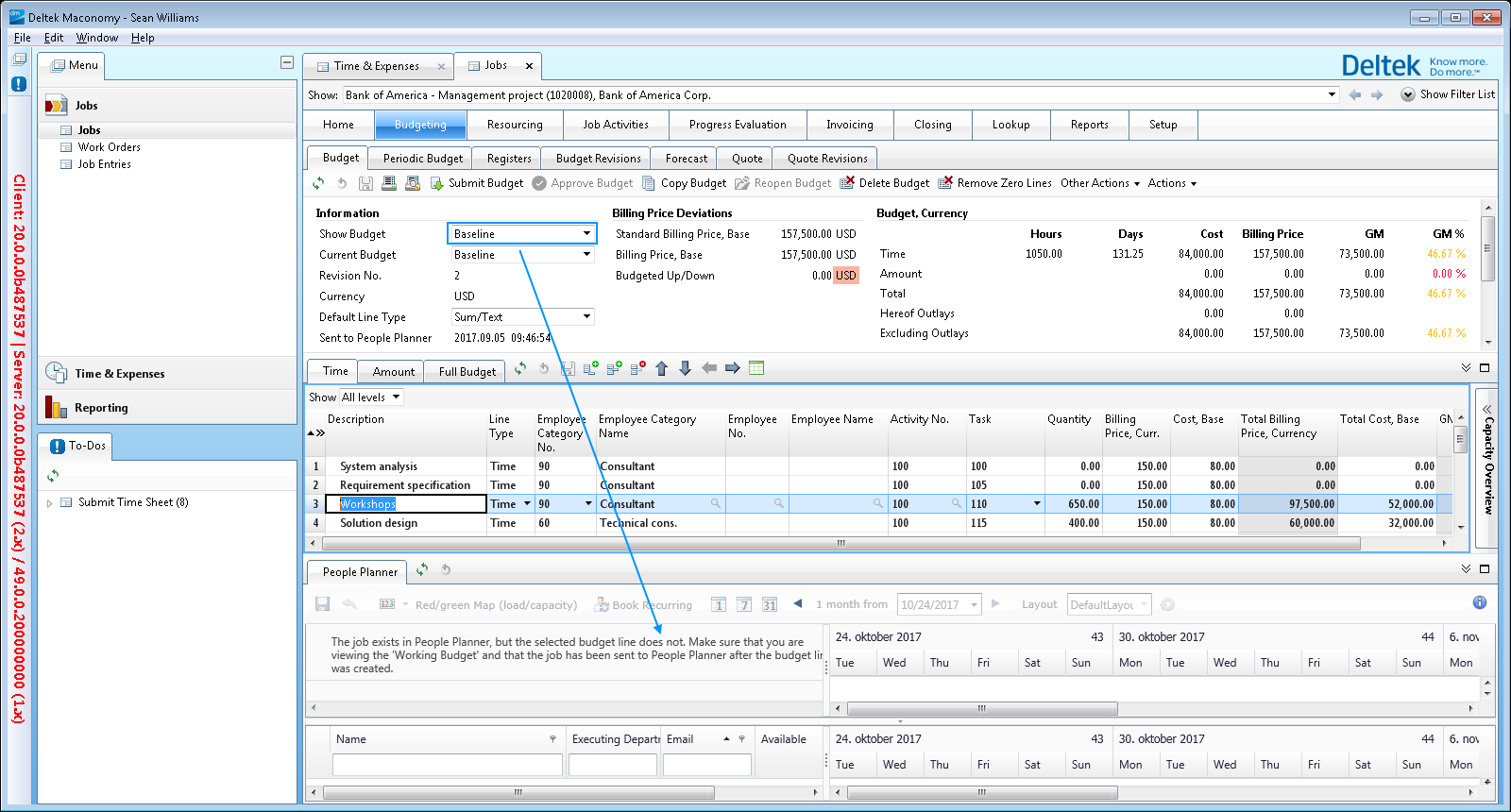
Task: Select 31-day view in People Planner
Action: pyautogui.click(x=770, y=604)
